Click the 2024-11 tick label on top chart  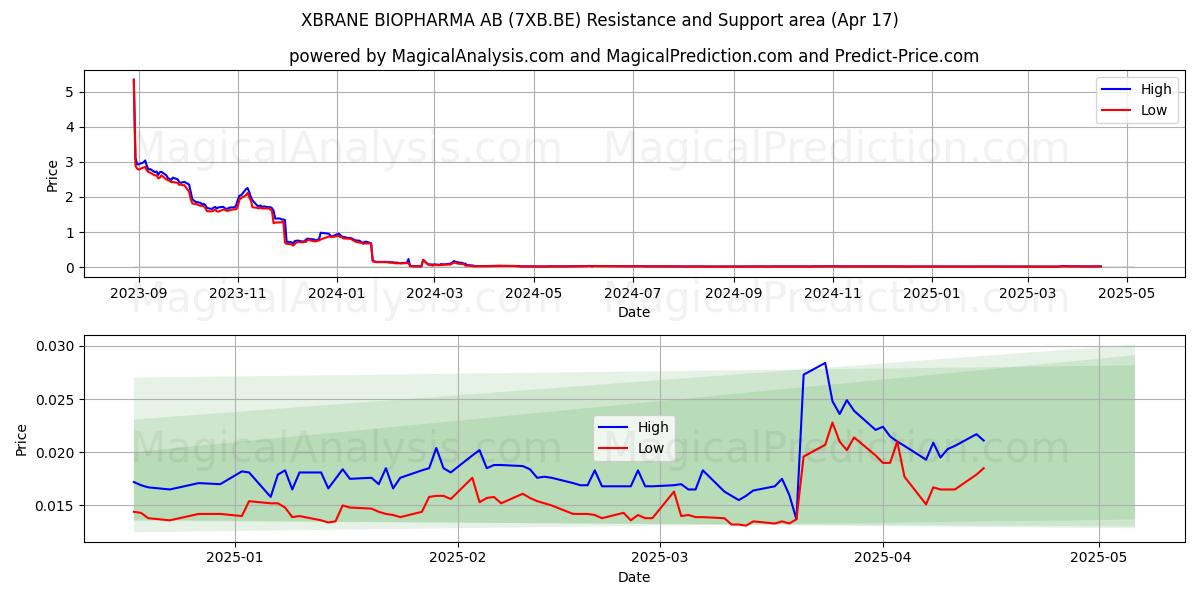click(832, 293)
